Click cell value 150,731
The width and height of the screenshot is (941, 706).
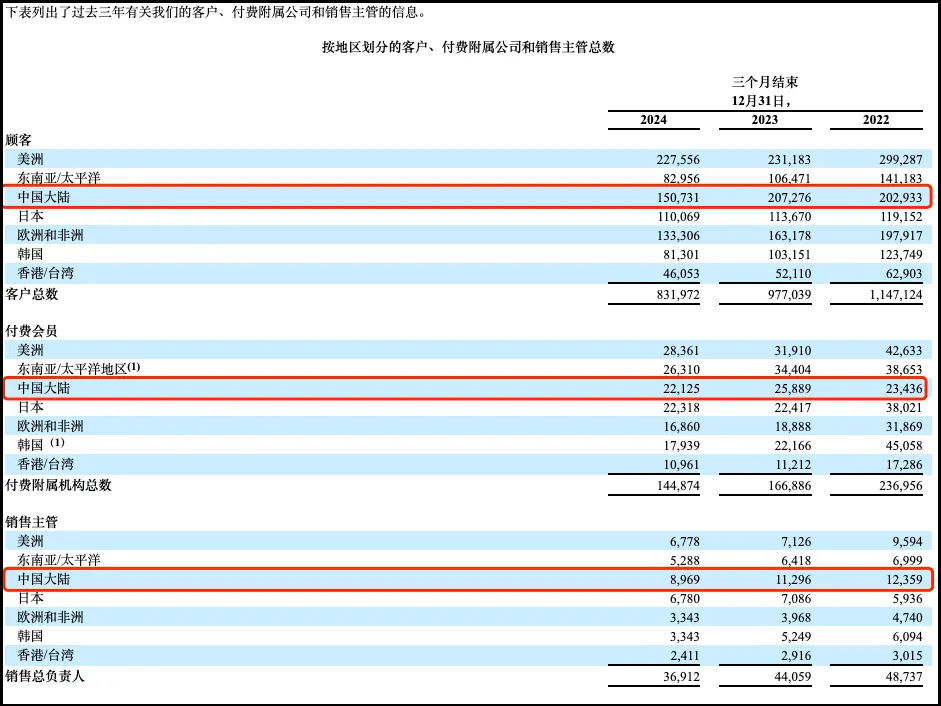[x=678, y=198]
